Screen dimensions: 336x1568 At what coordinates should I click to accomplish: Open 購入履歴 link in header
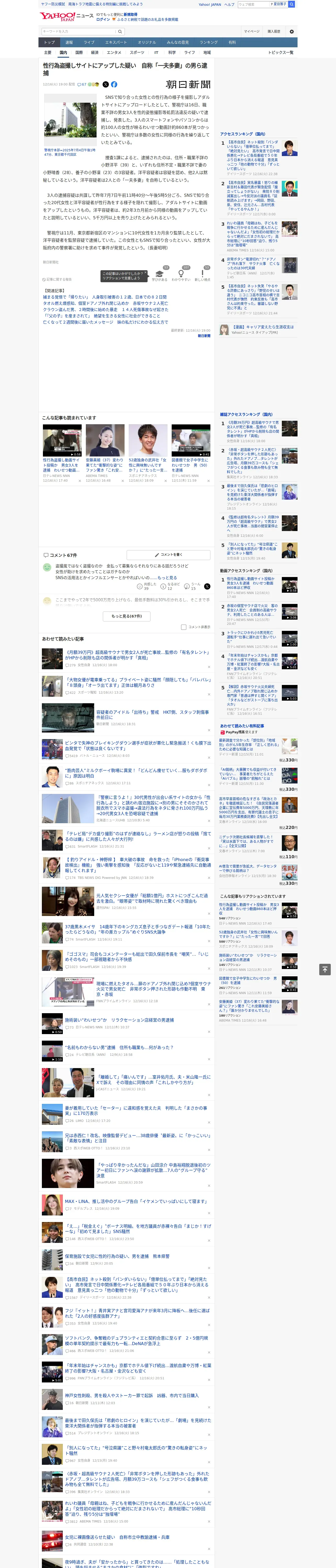tap(274, 31)
